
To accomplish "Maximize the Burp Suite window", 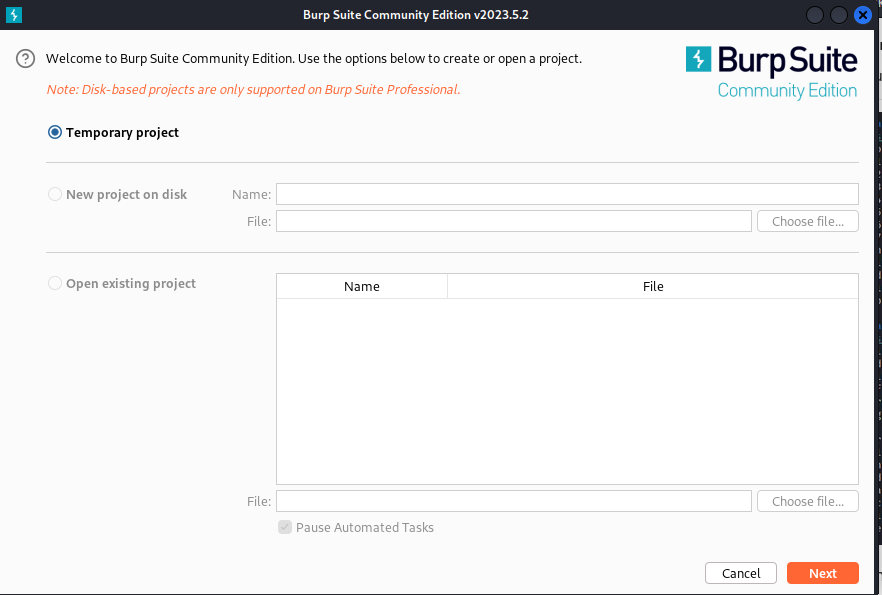I will click(839, 15).
